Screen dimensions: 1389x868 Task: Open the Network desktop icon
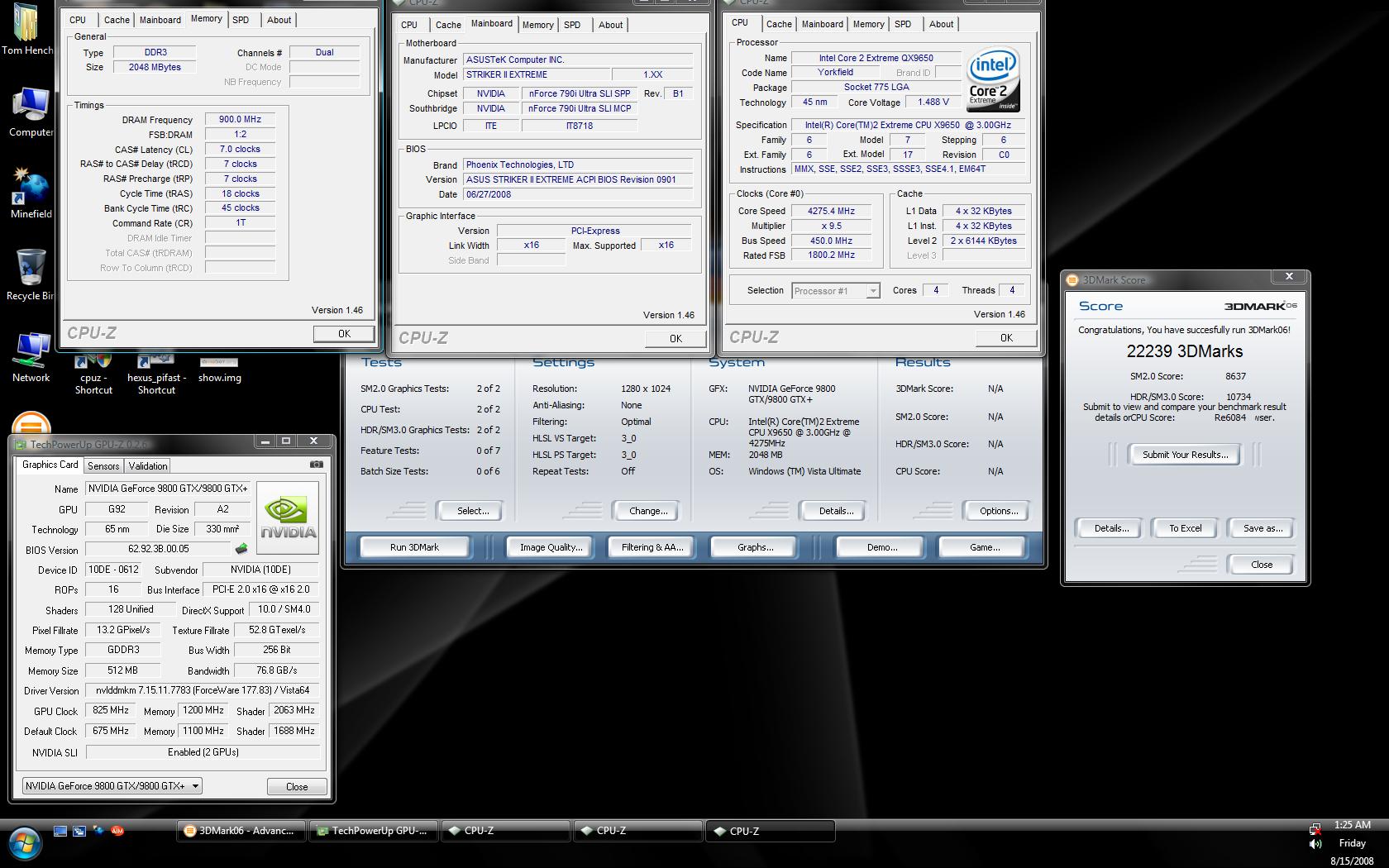(x=31, y=357)
